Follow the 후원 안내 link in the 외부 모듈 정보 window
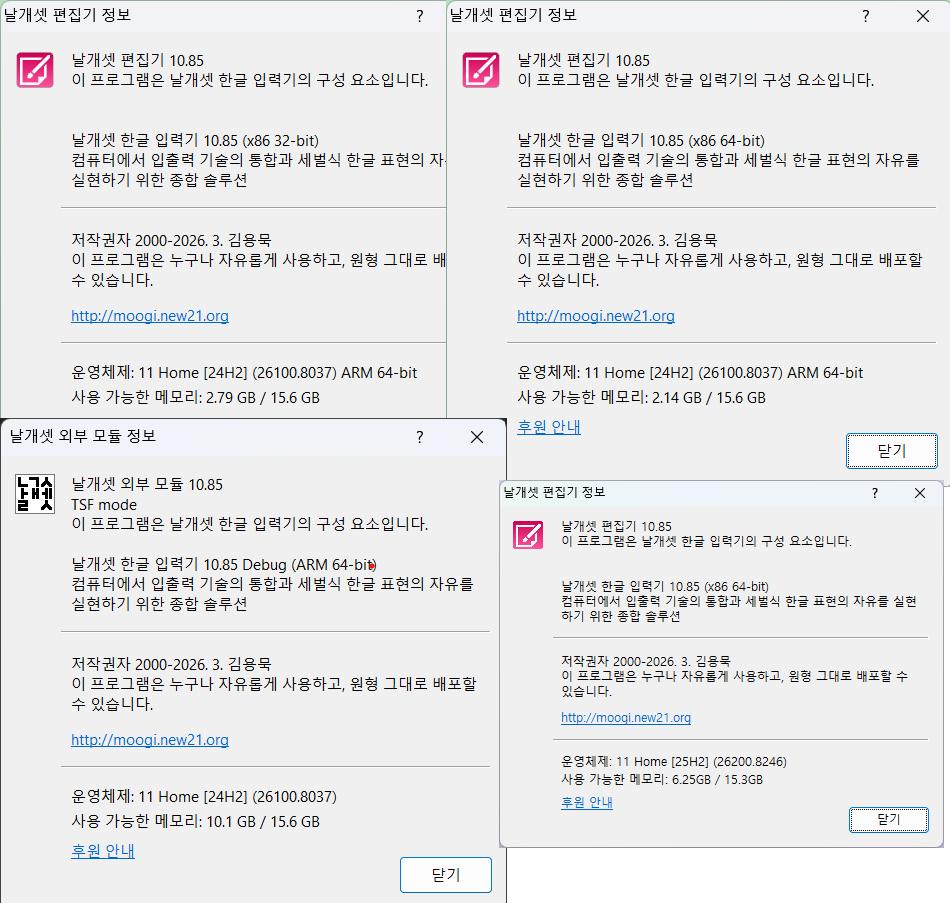 tap(103, 851)
